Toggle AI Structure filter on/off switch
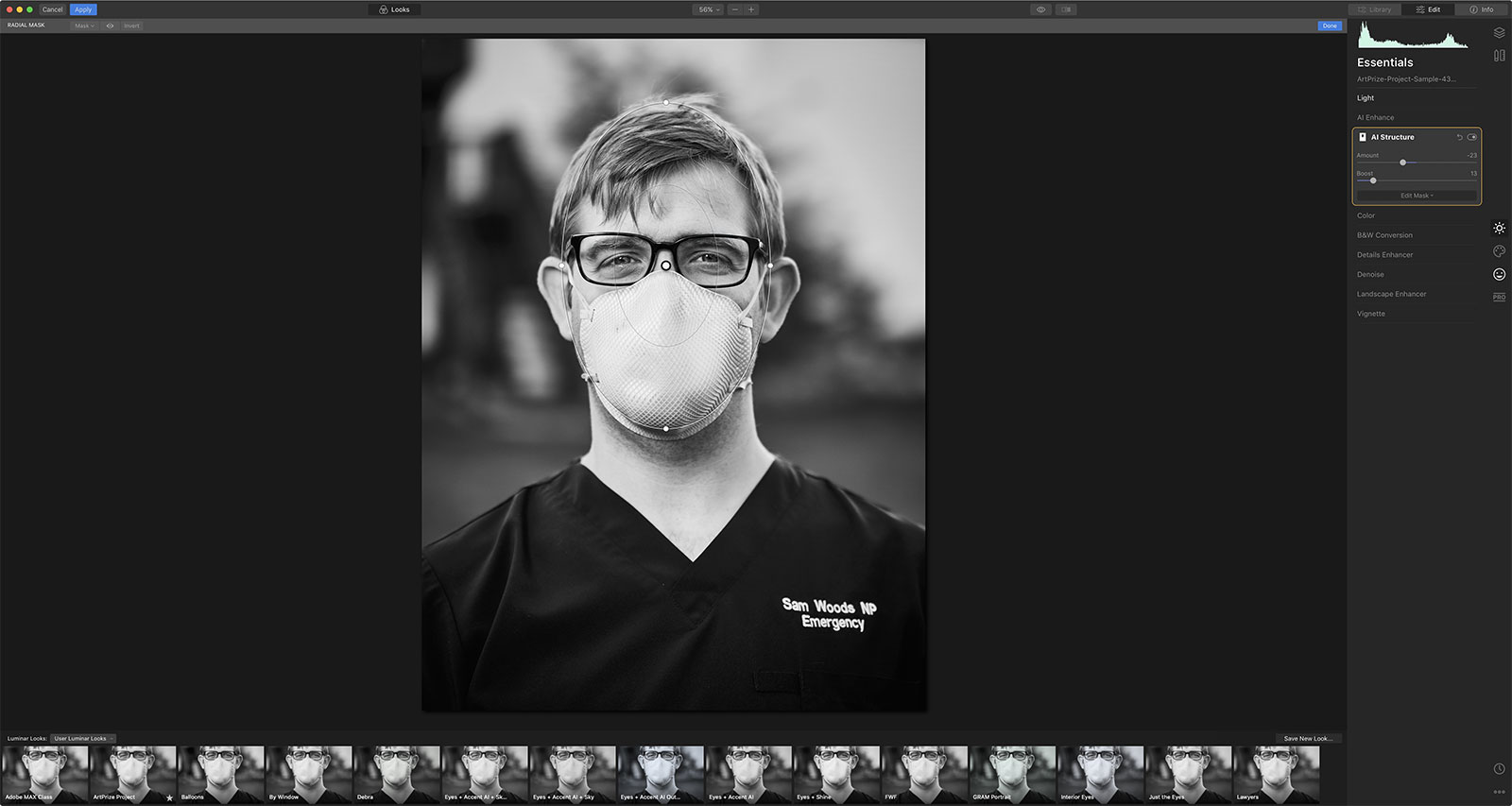Screen dimensions: 1512x806 pyautogui.click(x=1471, y=137)
